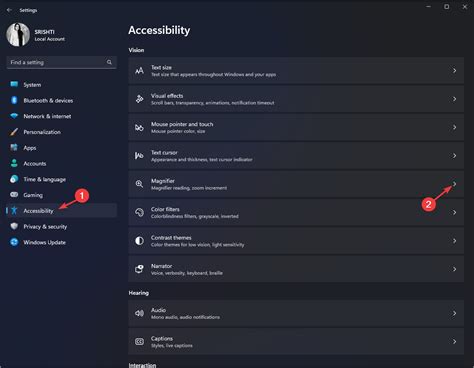
Task: Click the Audio title
Action: point(158,310)
